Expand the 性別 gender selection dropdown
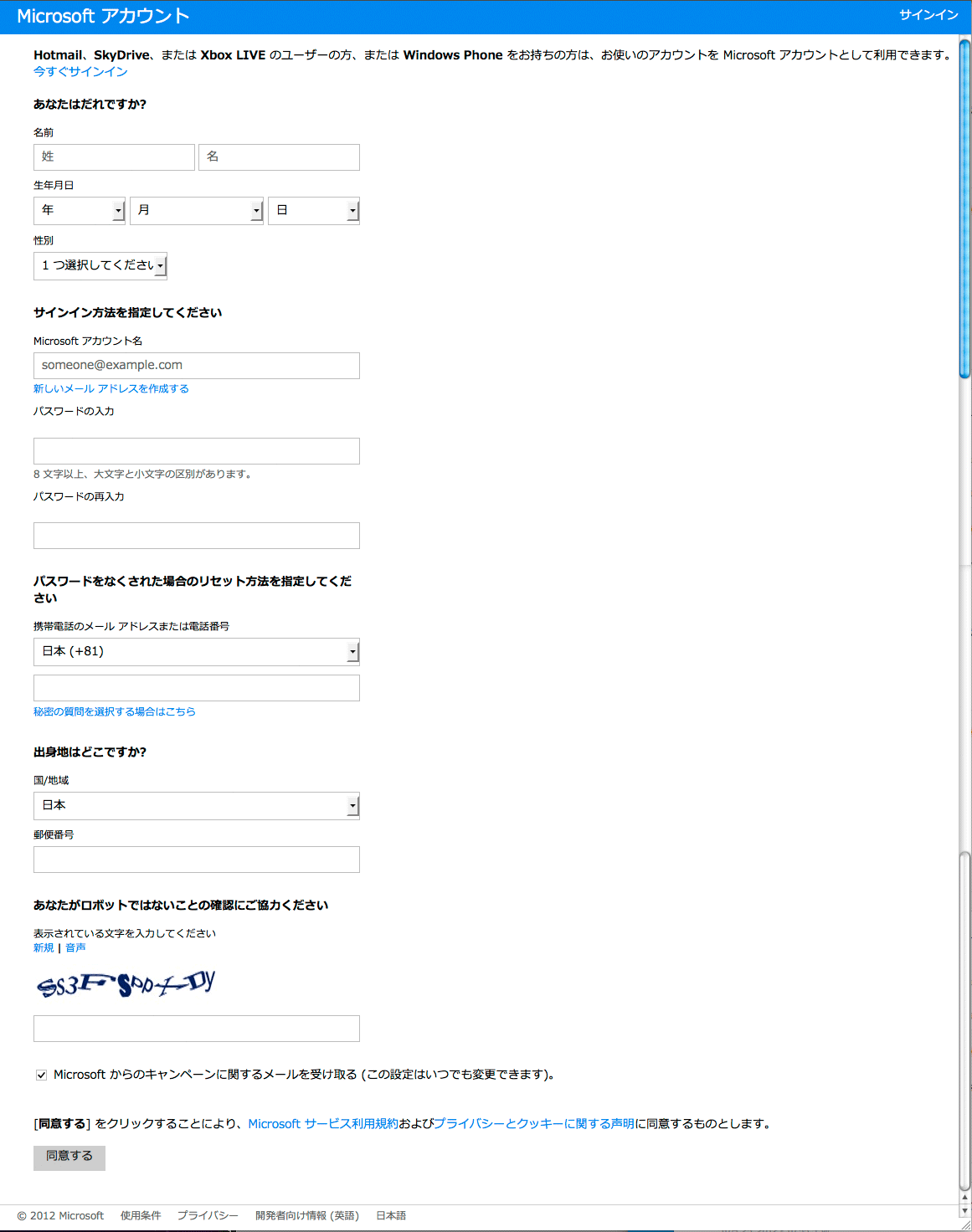The image size is (972, 1232). click(x=100, y=265)
